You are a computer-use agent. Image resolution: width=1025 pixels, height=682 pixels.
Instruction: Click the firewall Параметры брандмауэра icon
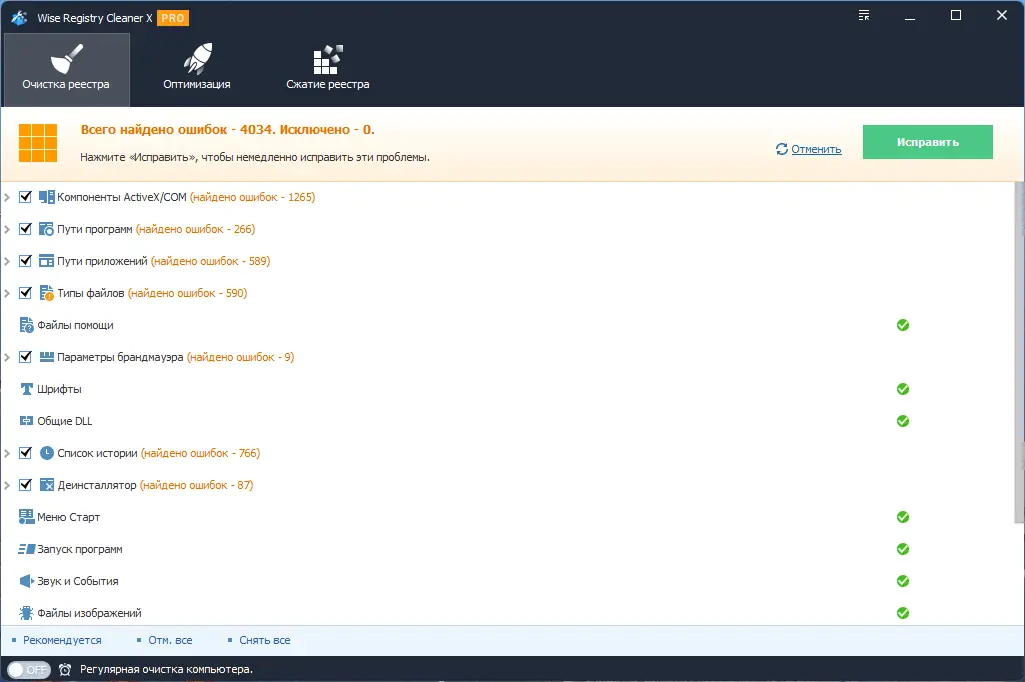[x=46, y=357]
